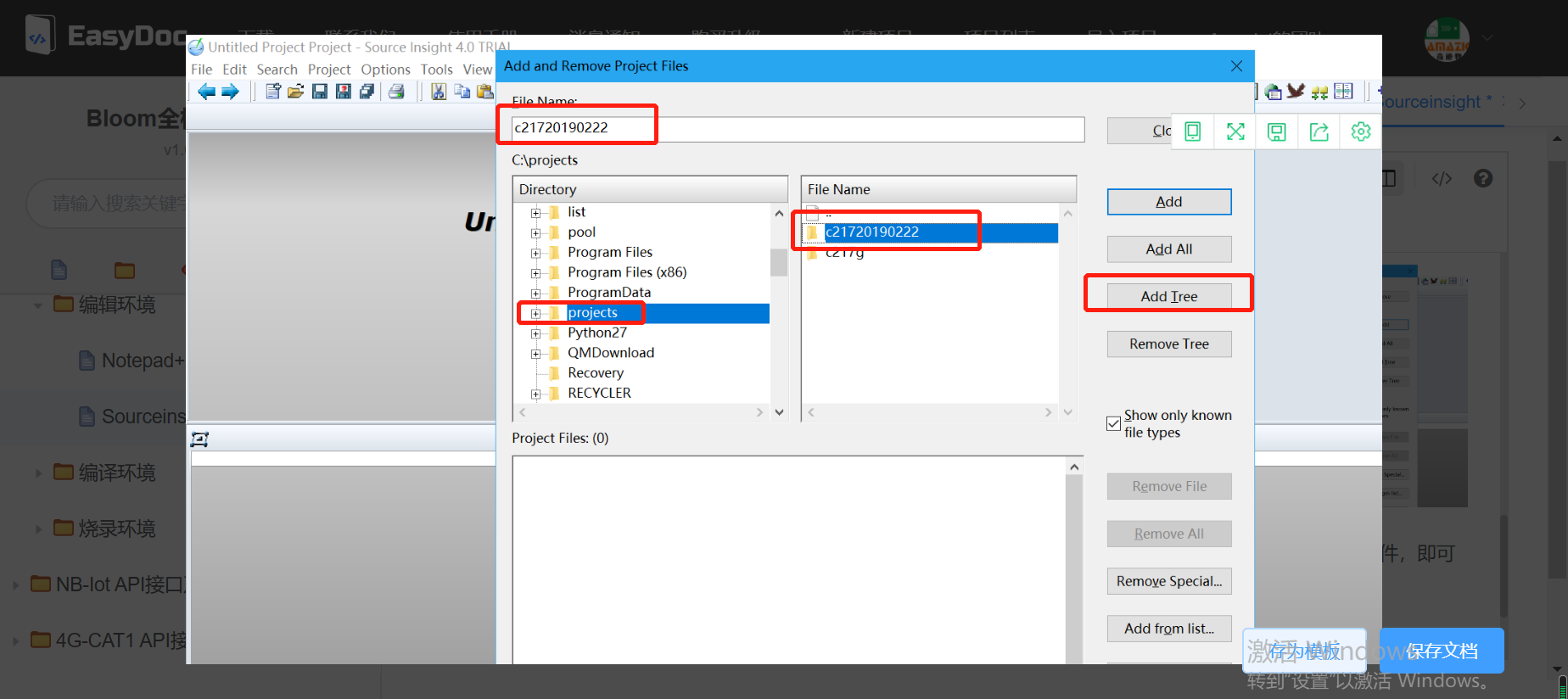Collapse the 编辑环境 folder in sidebar
The width and height of the screenshot is (1568, 699).
click(38, 305)
